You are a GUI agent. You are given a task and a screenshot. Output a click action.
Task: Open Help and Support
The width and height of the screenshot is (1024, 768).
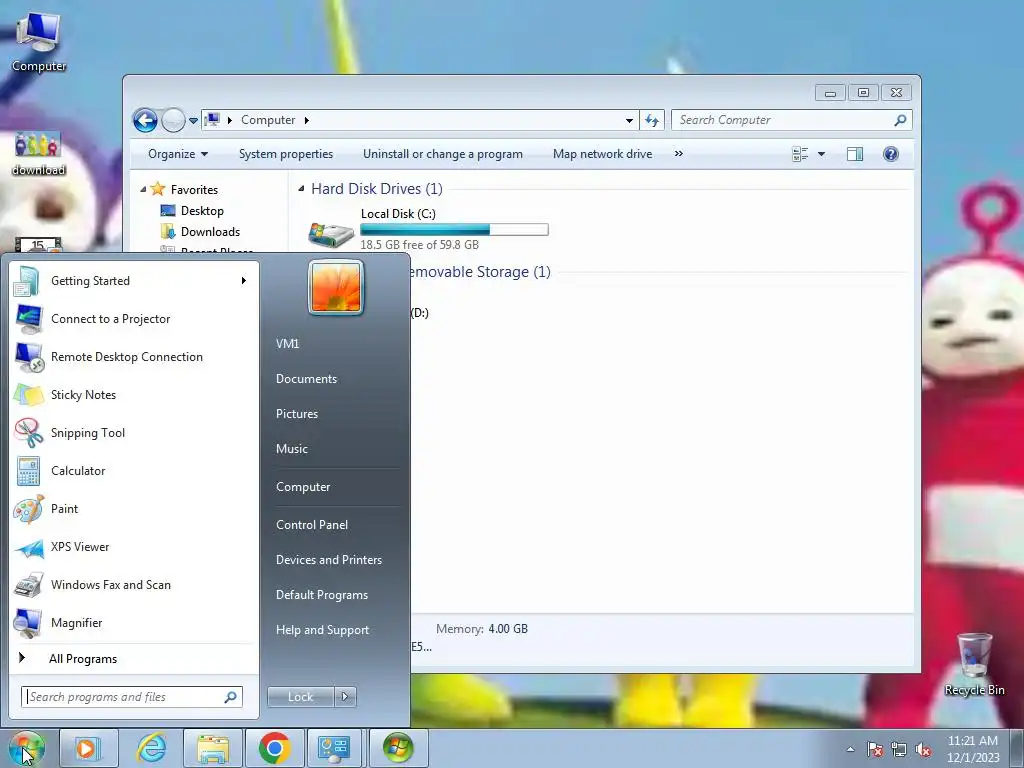pyautogui.click(x=323, y=630)
